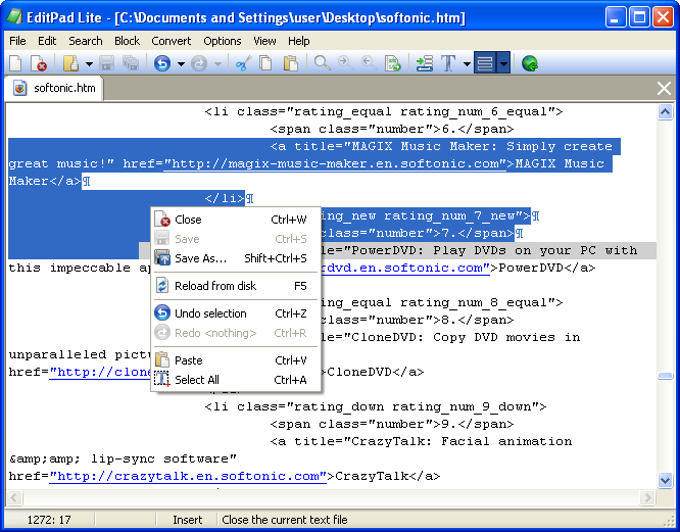Expand the Font dropdown arrow

point(467,64)
